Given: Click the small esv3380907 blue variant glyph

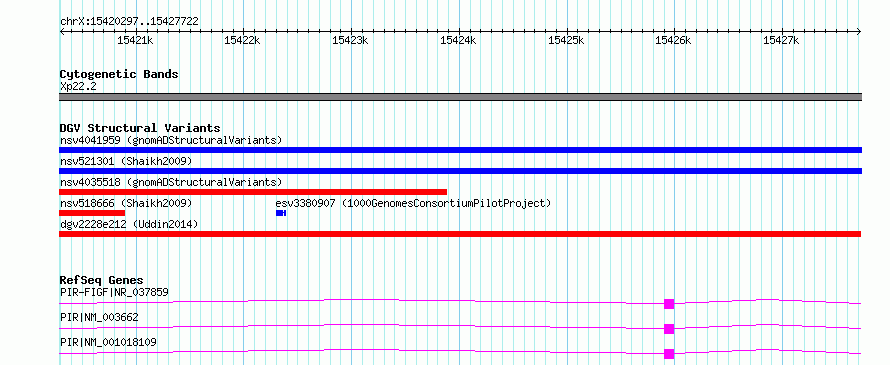Looking at the screenshot, I should (x=281, y=213).
